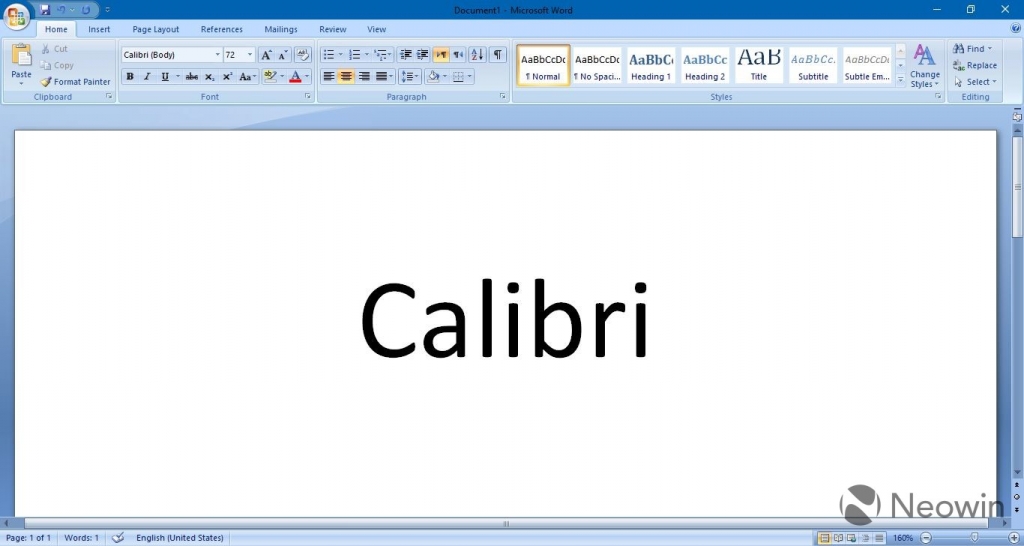Click the Grow Font icon
The width and height of the screenshot is (1024, 546).
point(266,55)
